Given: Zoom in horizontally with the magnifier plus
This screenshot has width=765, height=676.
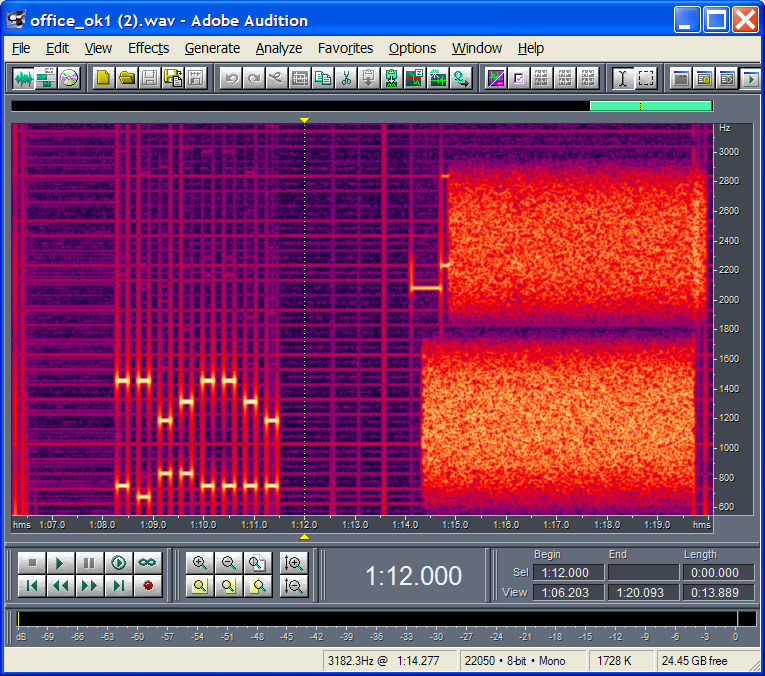Looking at the screenshot, I should point(200,563).
